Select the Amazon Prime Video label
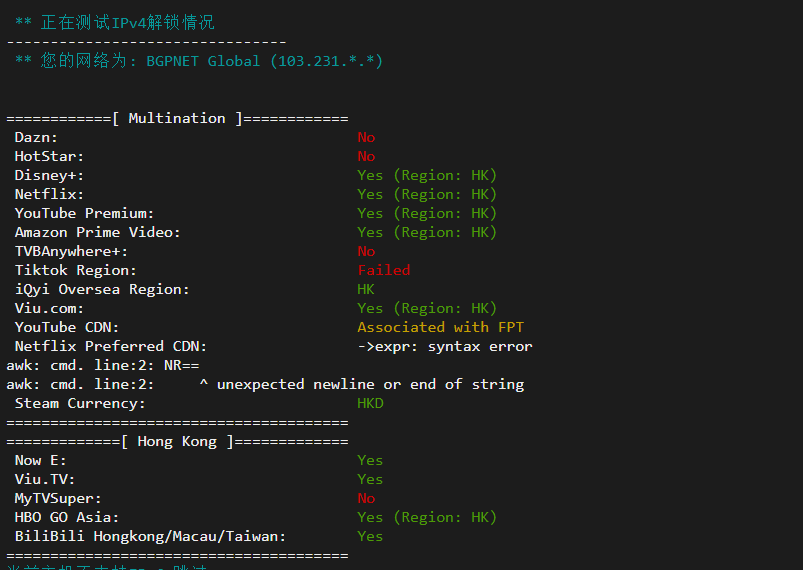The width and height of the screenshot is (803, 570). click(97, 232)
